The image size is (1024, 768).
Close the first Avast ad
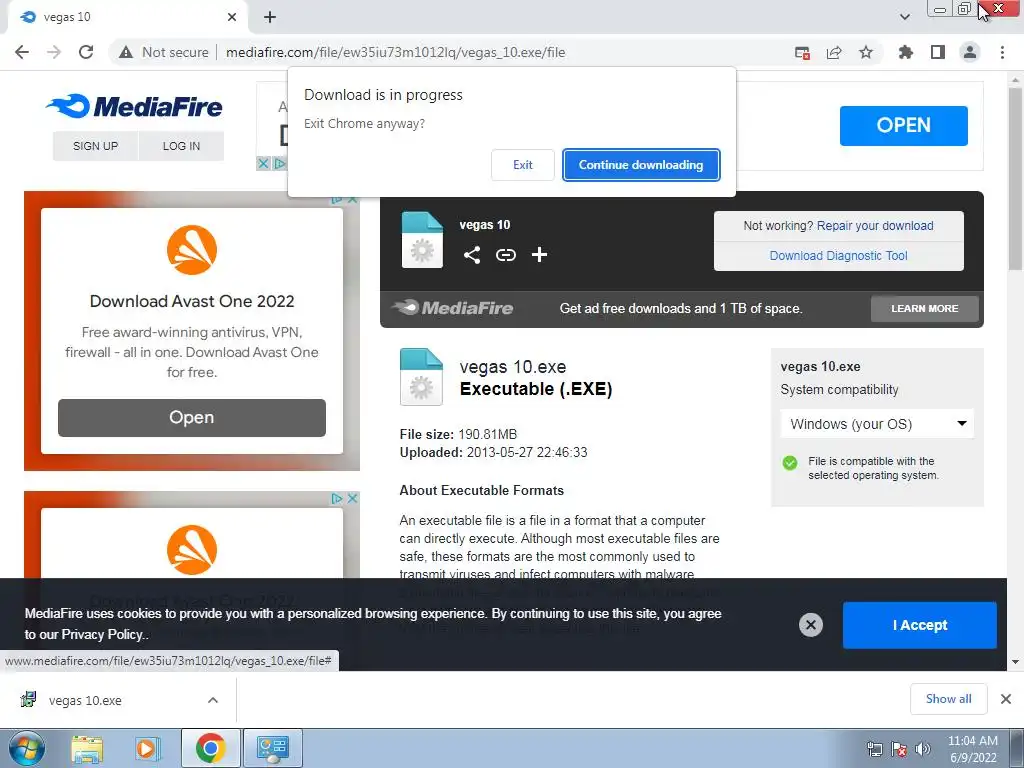[353, 199]
